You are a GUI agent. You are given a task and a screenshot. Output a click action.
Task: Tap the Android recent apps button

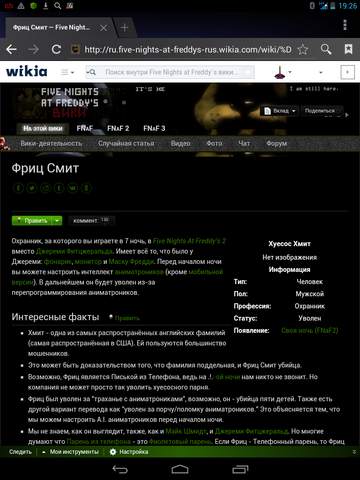coord(240,469)
